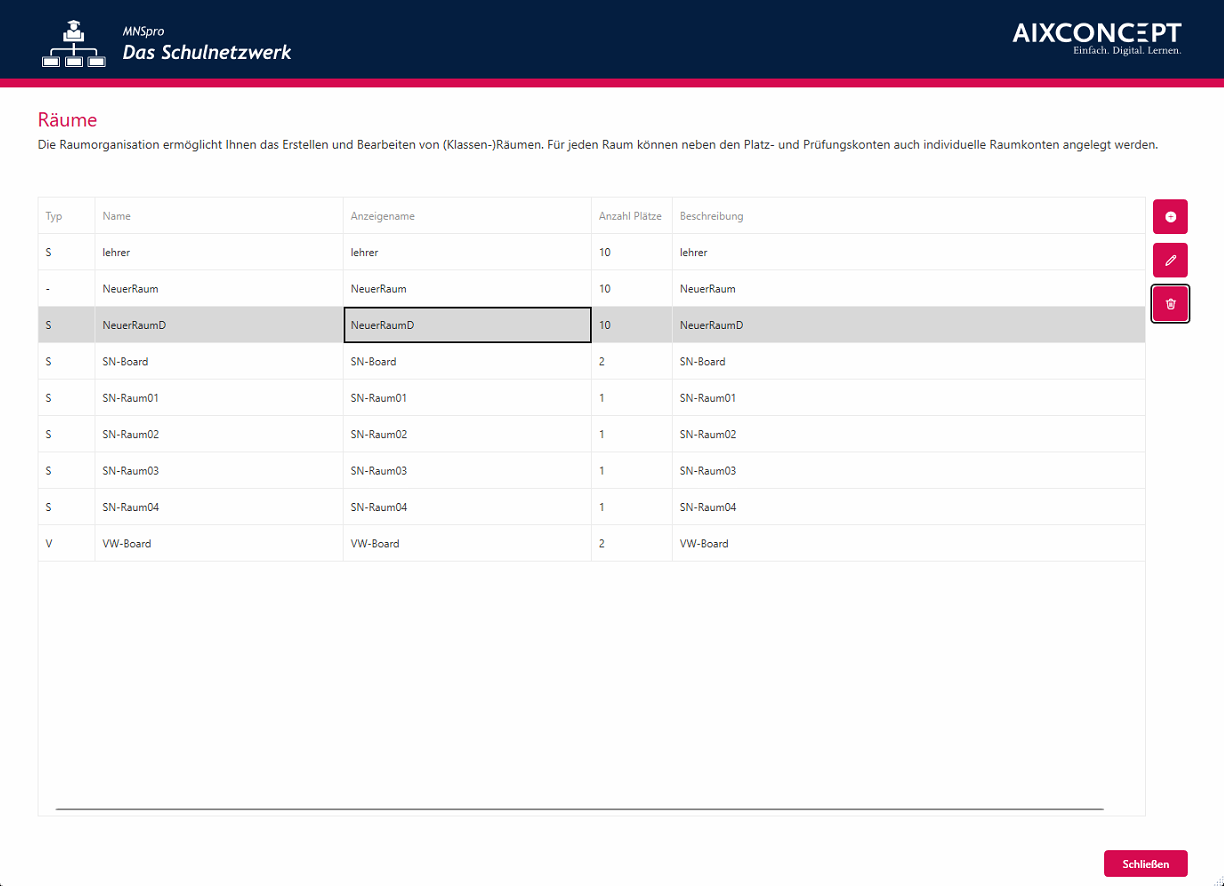Sort table by Name column header

117,216
